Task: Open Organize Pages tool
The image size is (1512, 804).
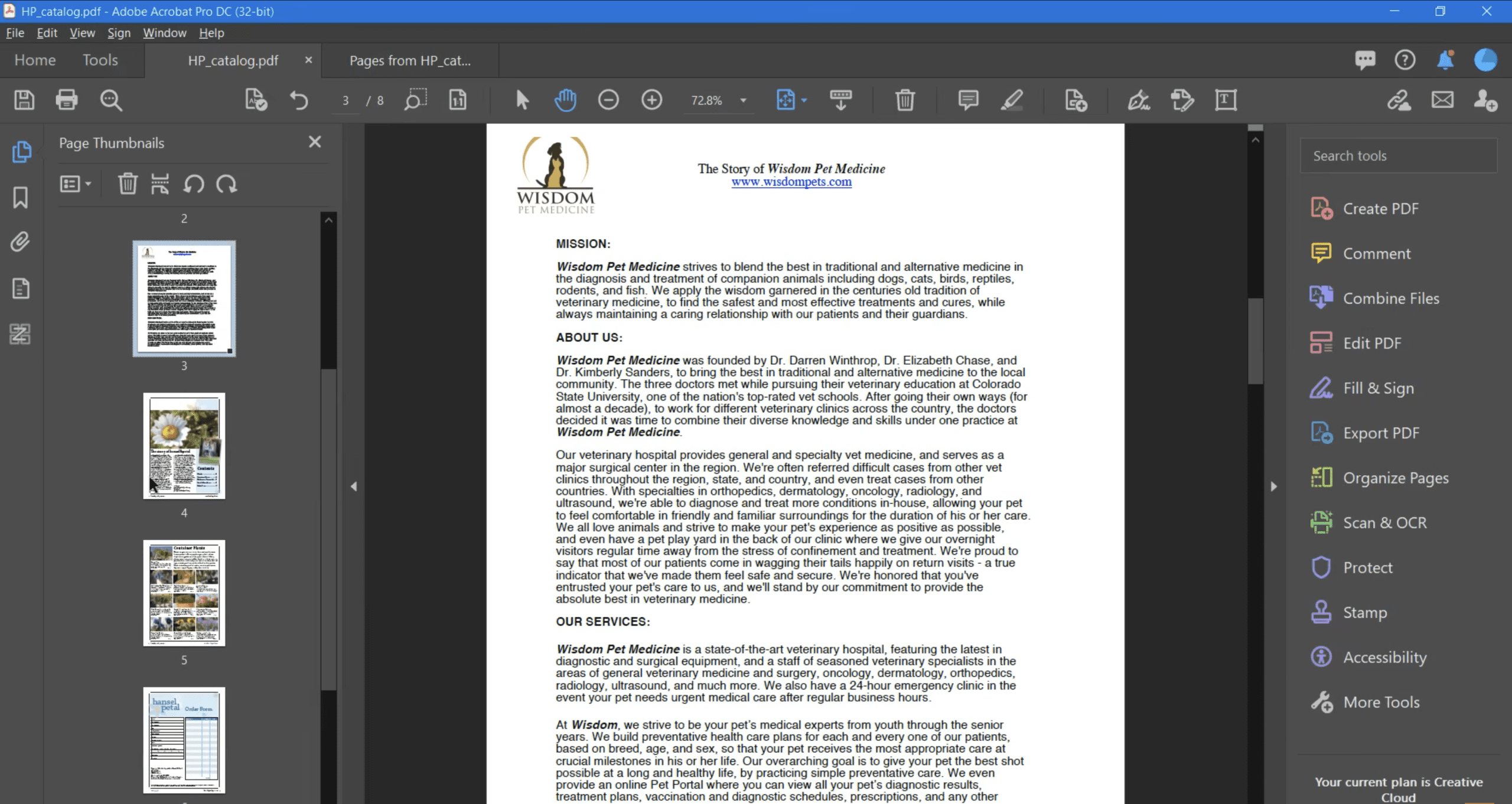Action: [x=1395, y=478]
